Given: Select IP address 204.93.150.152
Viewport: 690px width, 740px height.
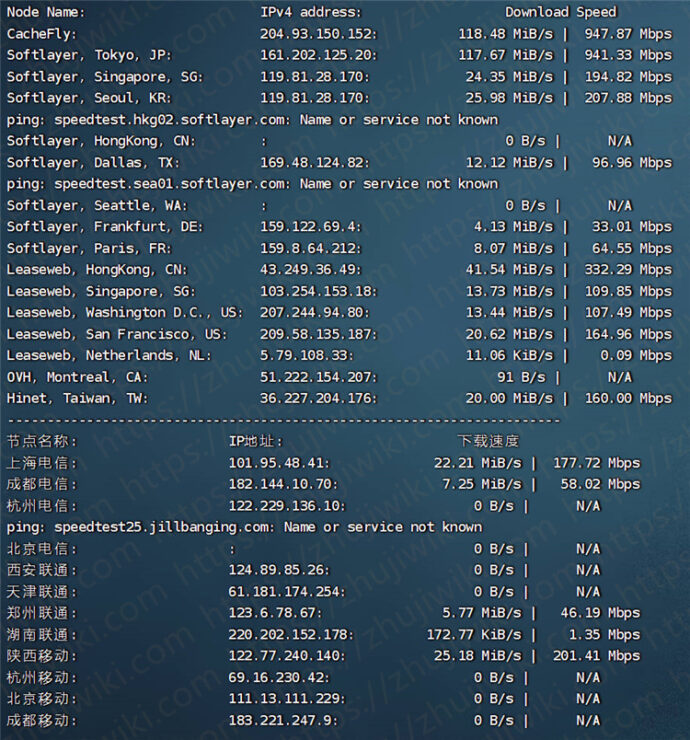Looking at the screenshot, I should point(319,34).
